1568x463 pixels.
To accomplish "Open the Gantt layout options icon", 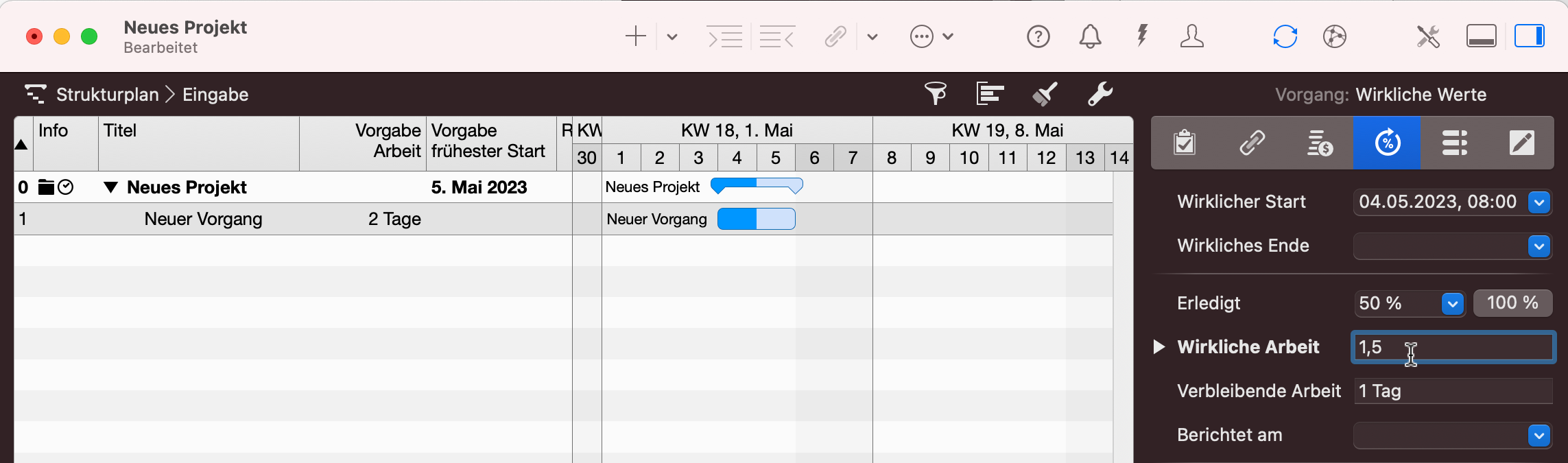I will (990, 93).
